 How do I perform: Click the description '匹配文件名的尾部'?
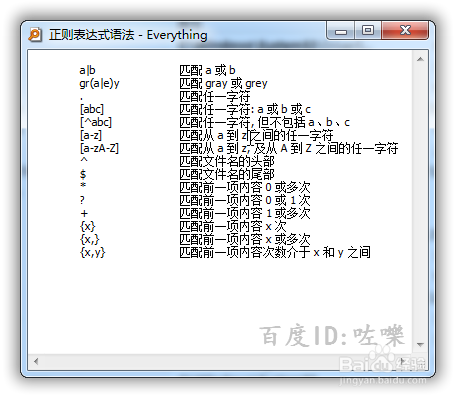tap(227, 174)
